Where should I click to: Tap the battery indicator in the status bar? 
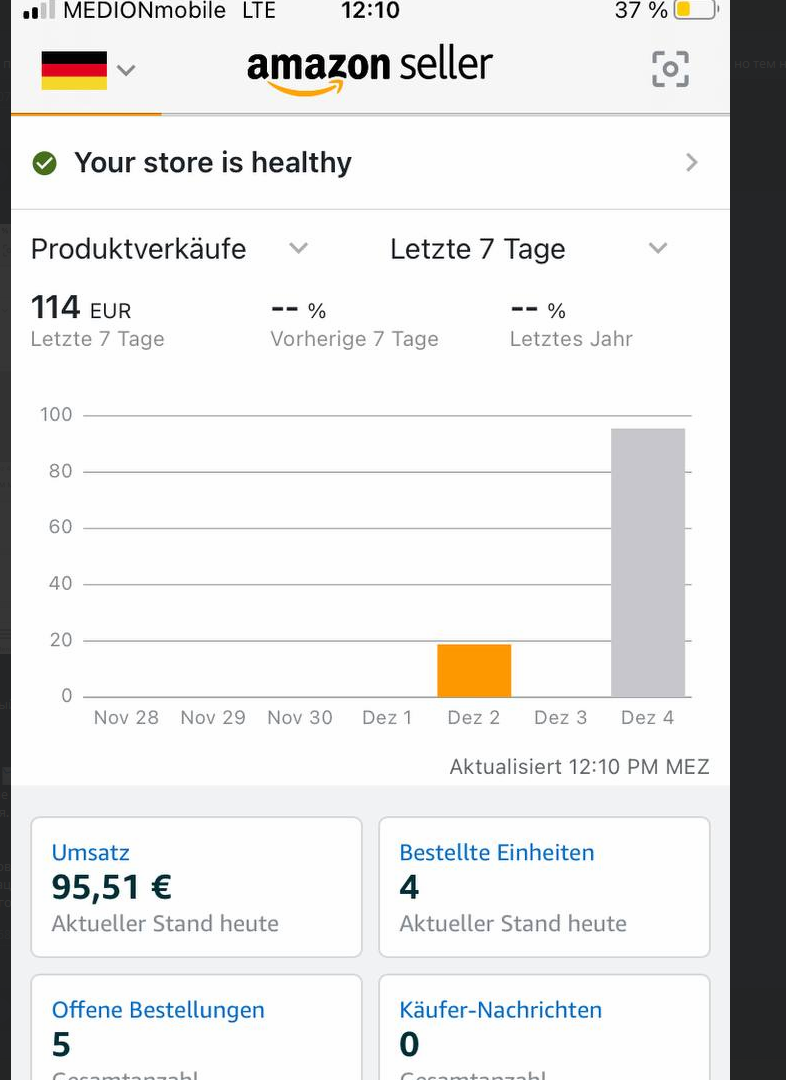pos(696,10)
